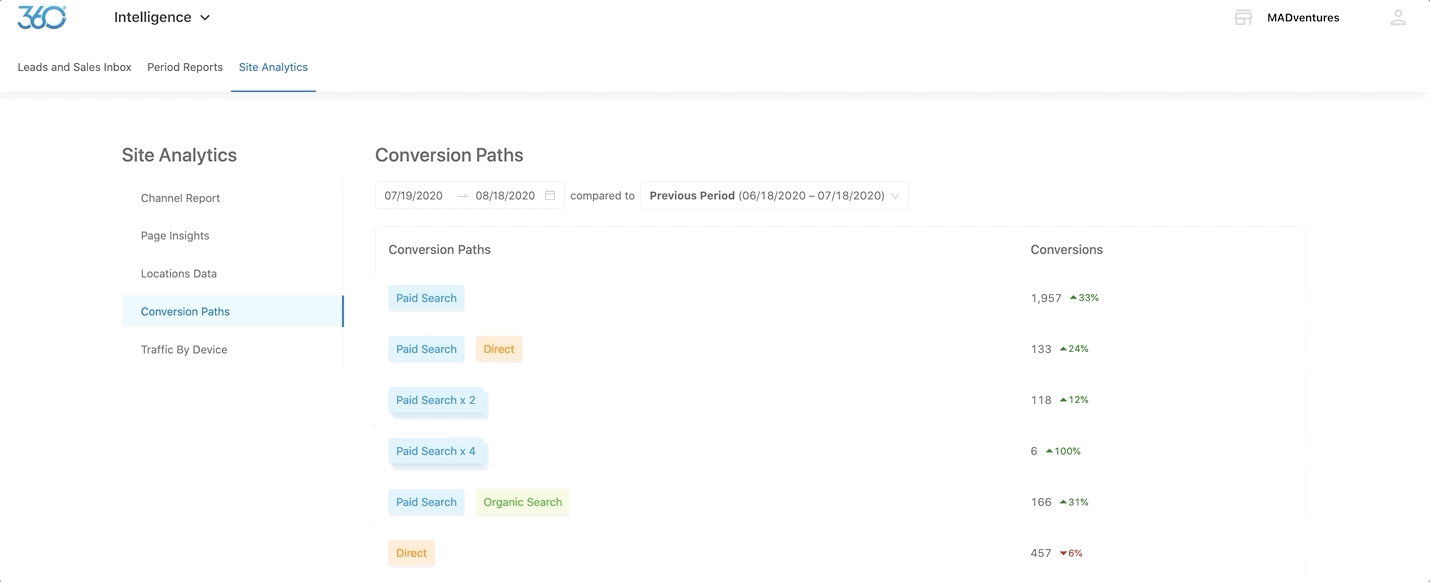The width and height of the screenshot is (1430, 582).
Task: Click the storefront icon next to MADventures
Action: 1242,16
